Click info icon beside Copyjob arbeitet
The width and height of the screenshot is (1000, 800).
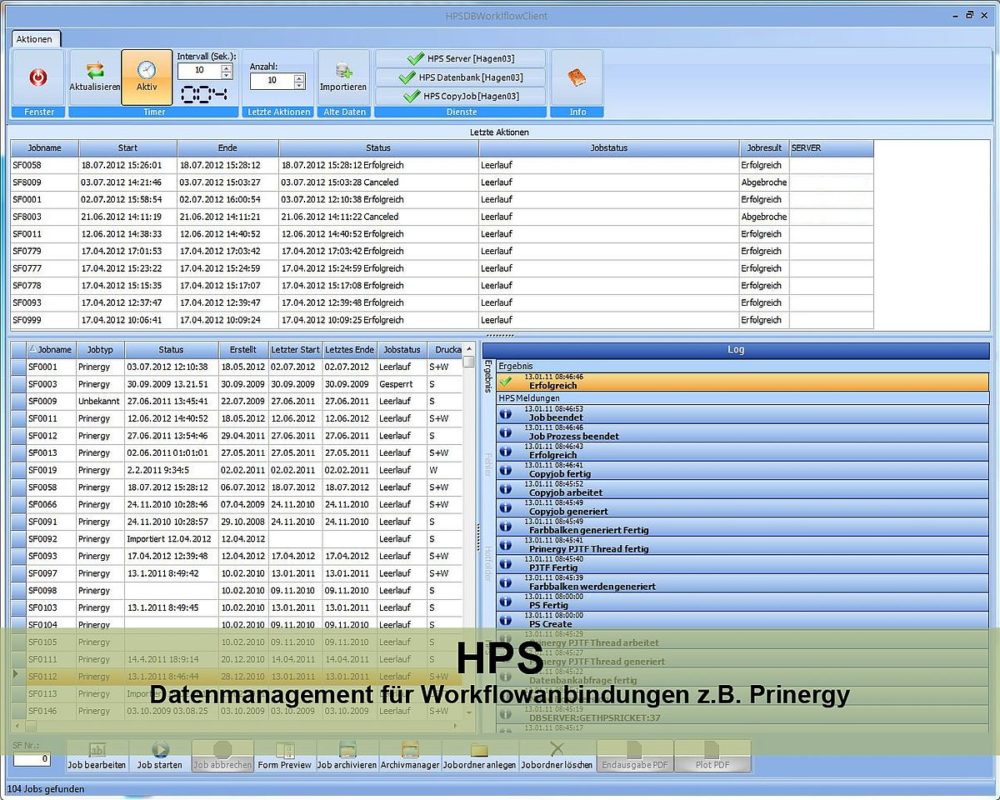pos(506,489)
